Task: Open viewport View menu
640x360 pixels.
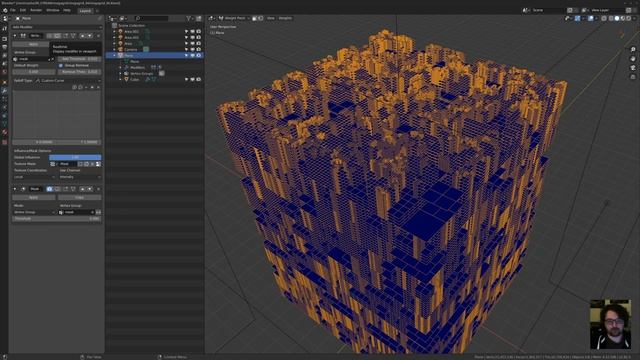Action: 271,18
